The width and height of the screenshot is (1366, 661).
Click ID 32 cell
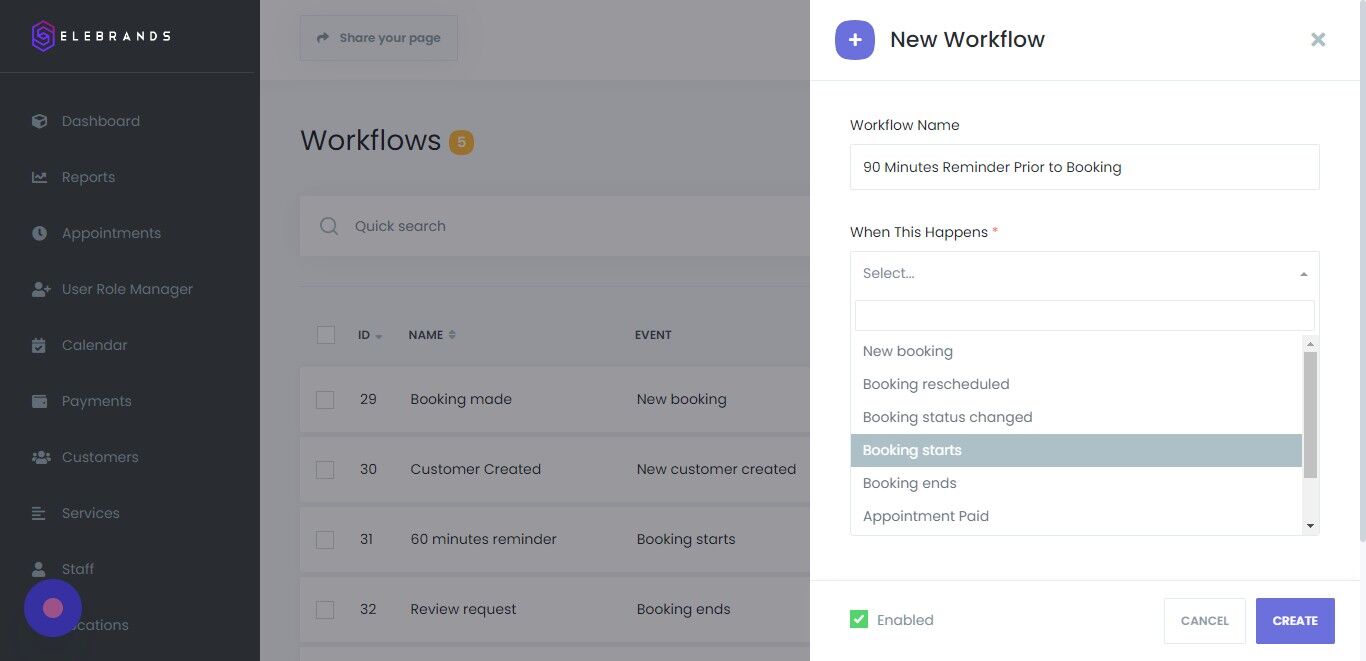[x=368, y=609]
